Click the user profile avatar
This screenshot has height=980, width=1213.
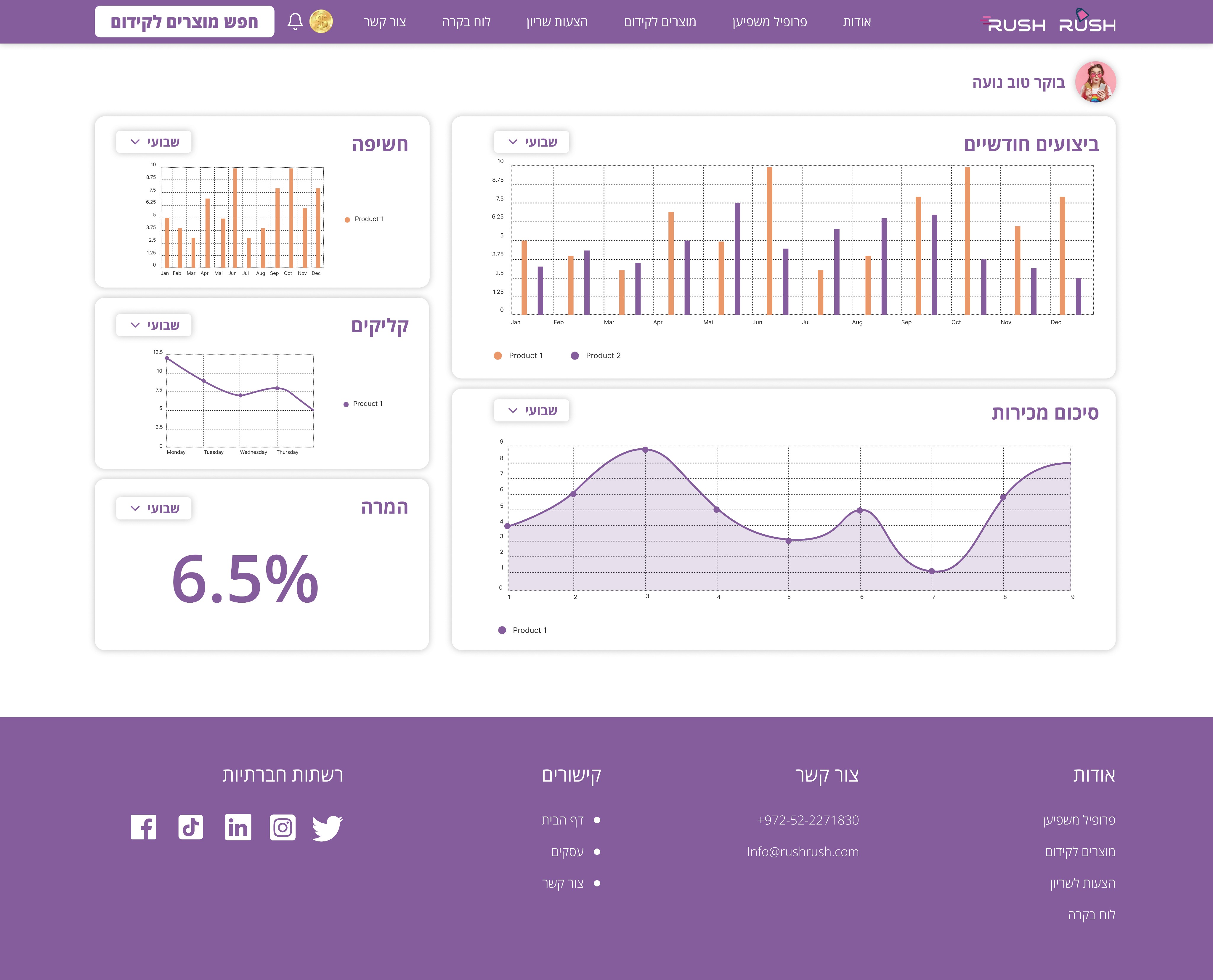[x=1096, y=82]
